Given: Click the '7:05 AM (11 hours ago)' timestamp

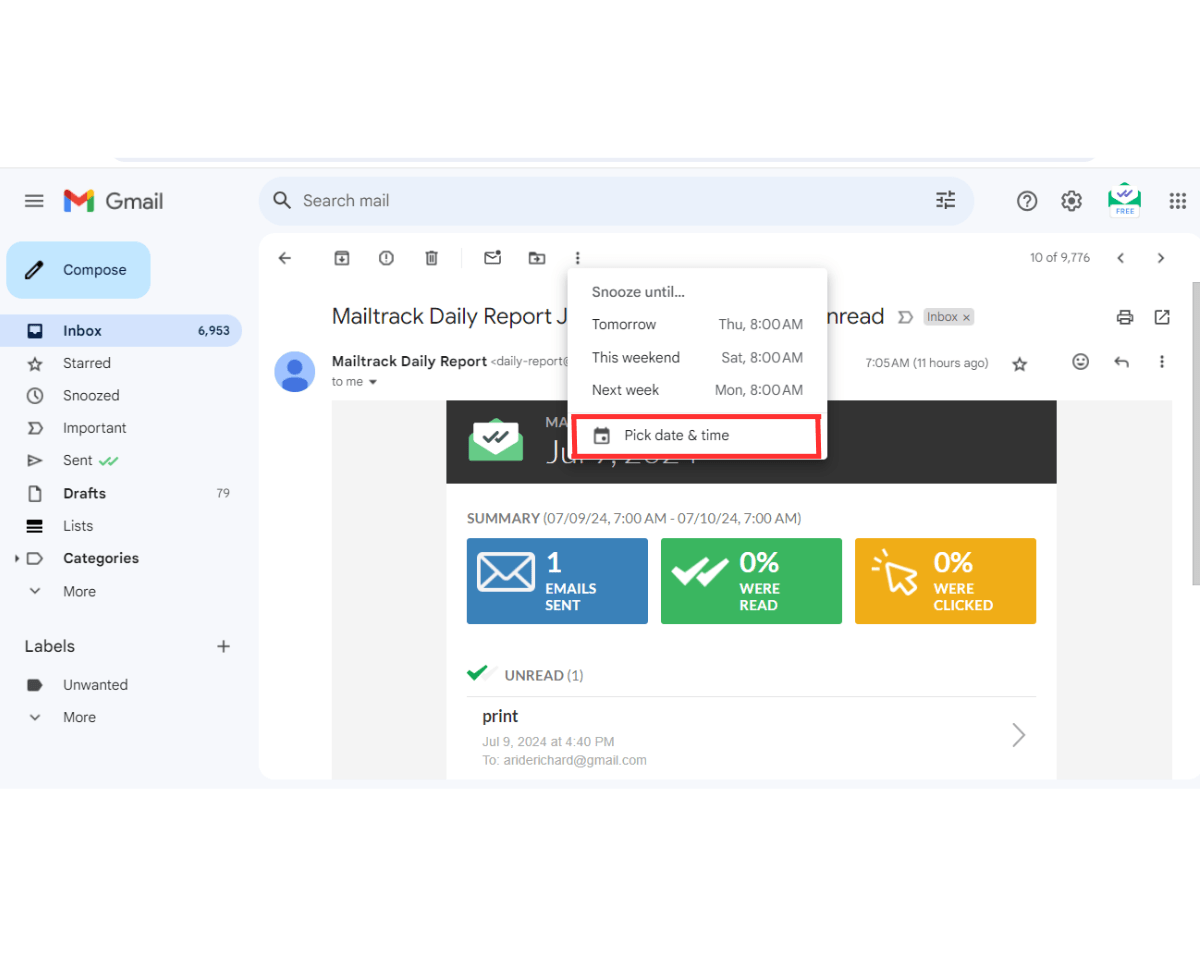Looking at the screenshot, I should point(927,364).
